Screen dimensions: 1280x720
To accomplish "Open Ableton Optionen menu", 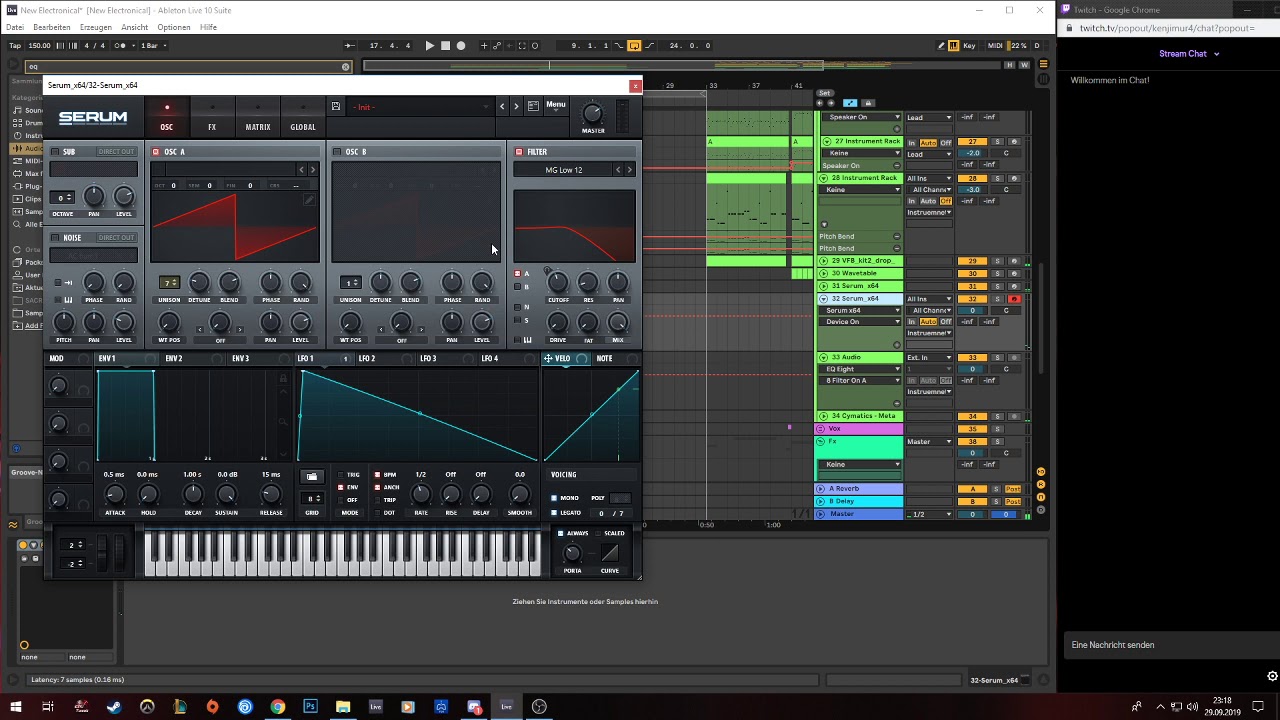I will [173, 27].
